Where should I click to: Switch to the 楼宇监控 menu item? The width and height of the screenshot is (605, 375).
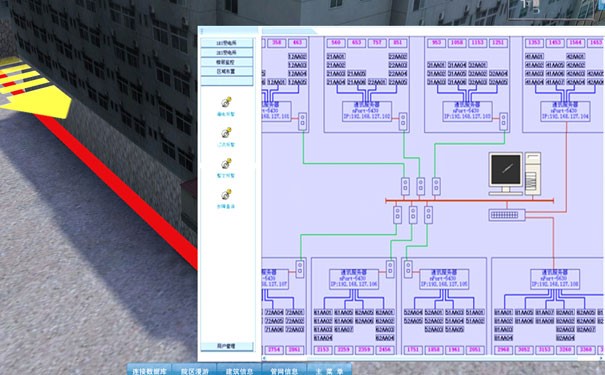click(227, 62)
